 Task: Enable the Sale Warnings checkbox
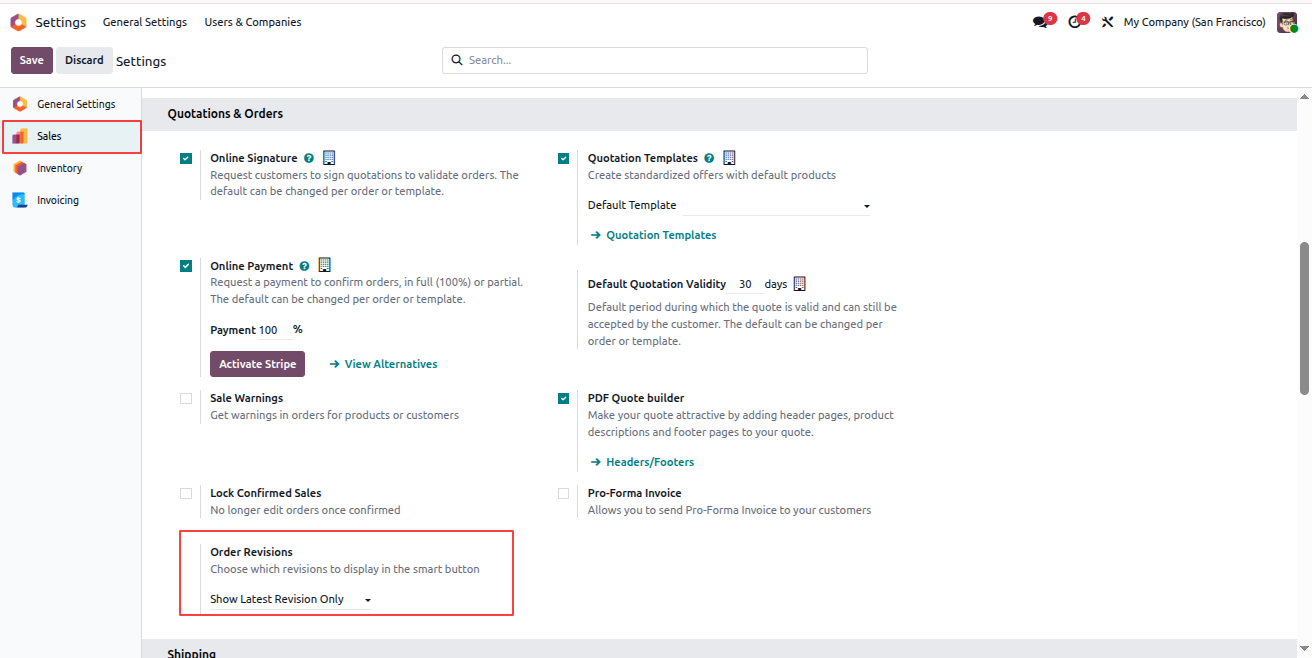(186, 398)
